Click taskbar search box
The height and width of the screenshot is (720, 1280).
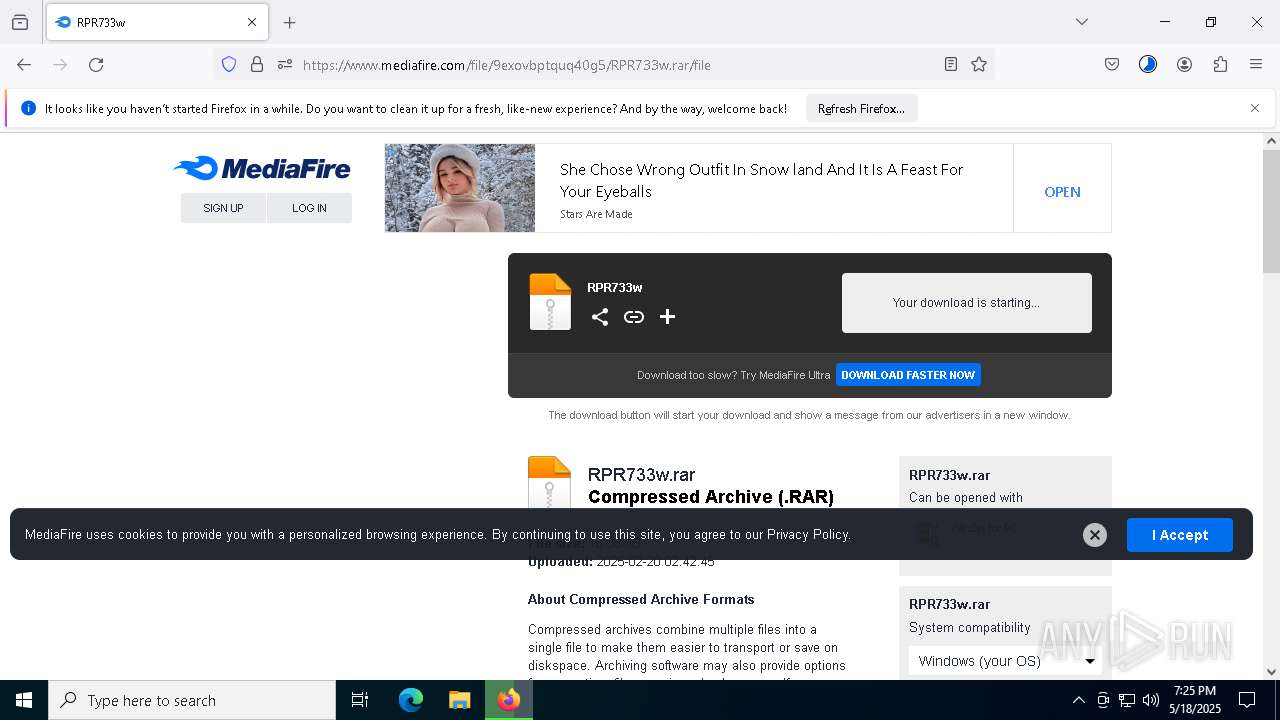click(x=192, y=700)
